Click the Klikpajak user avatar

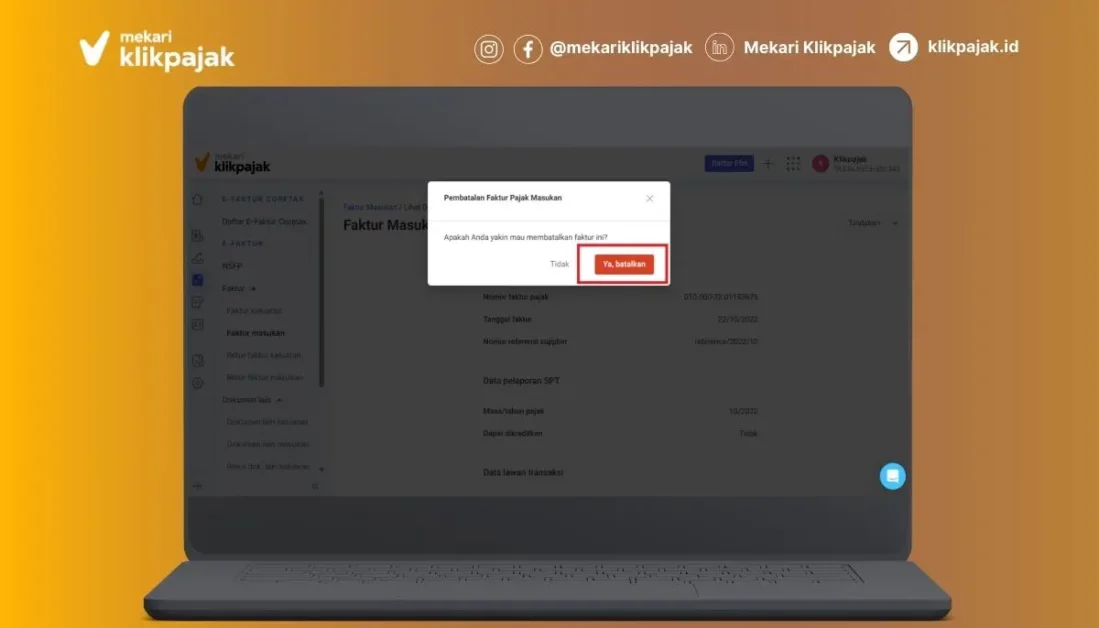820,163
